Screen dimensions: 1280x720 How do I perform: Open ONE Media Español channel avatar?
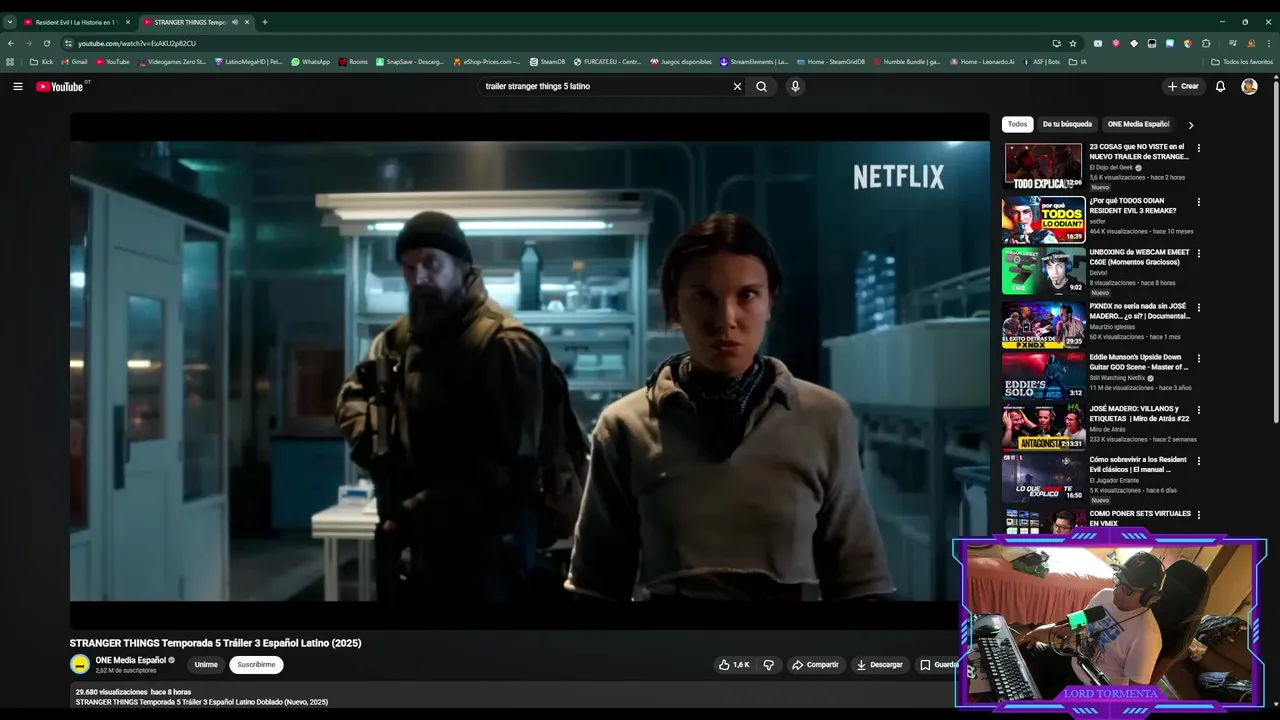tap(80, 664)
